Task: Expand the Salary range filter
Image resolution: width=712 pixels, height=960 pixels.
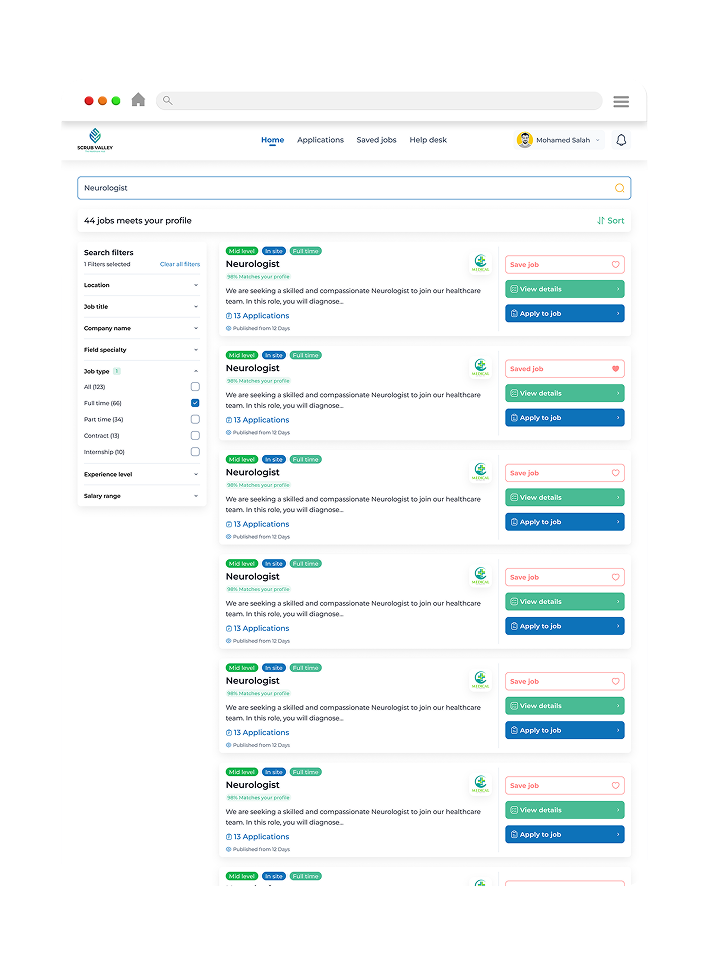Action: point(140,496)
